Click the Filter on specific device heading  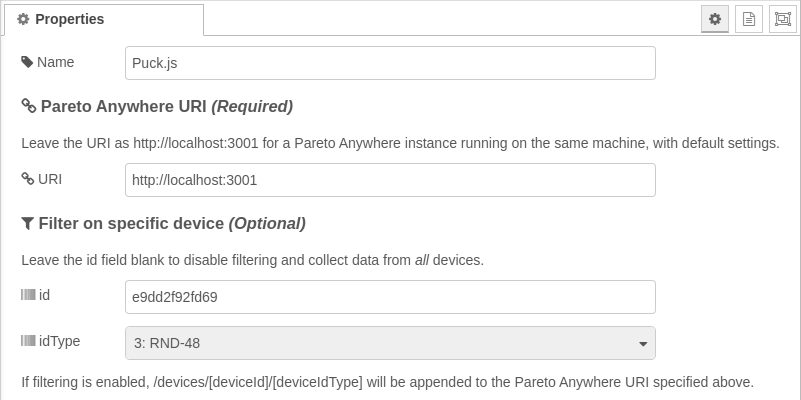point(172,223)
